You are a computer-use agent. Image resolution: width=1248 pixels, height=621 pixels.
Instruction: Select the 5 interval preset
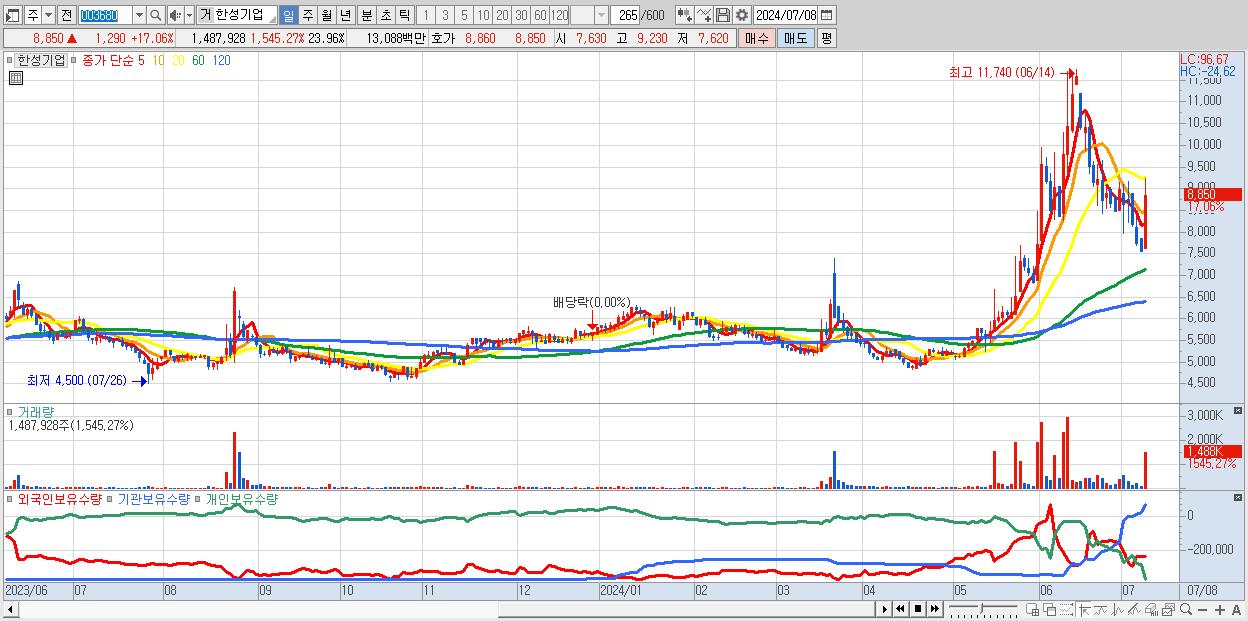(x=464, y=15)
